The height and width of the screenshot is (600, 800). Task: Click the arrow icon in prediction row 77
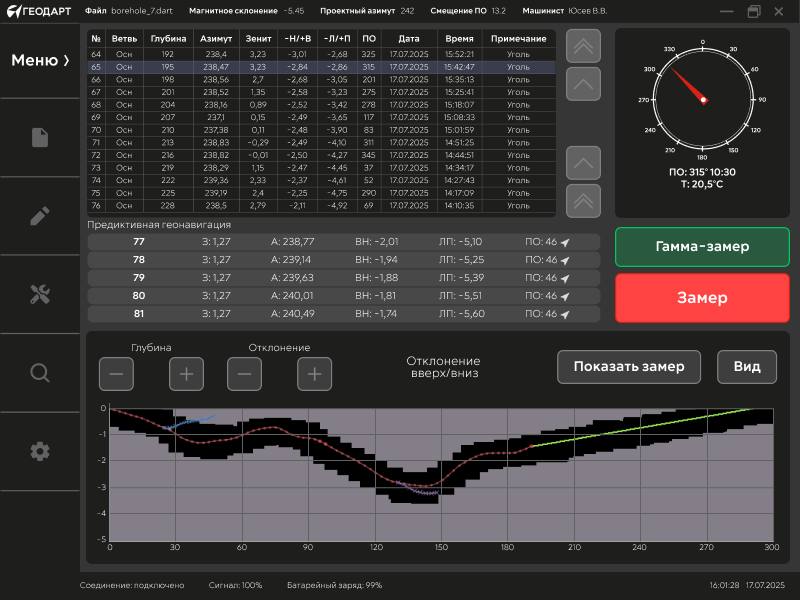(x=564, y=242)
